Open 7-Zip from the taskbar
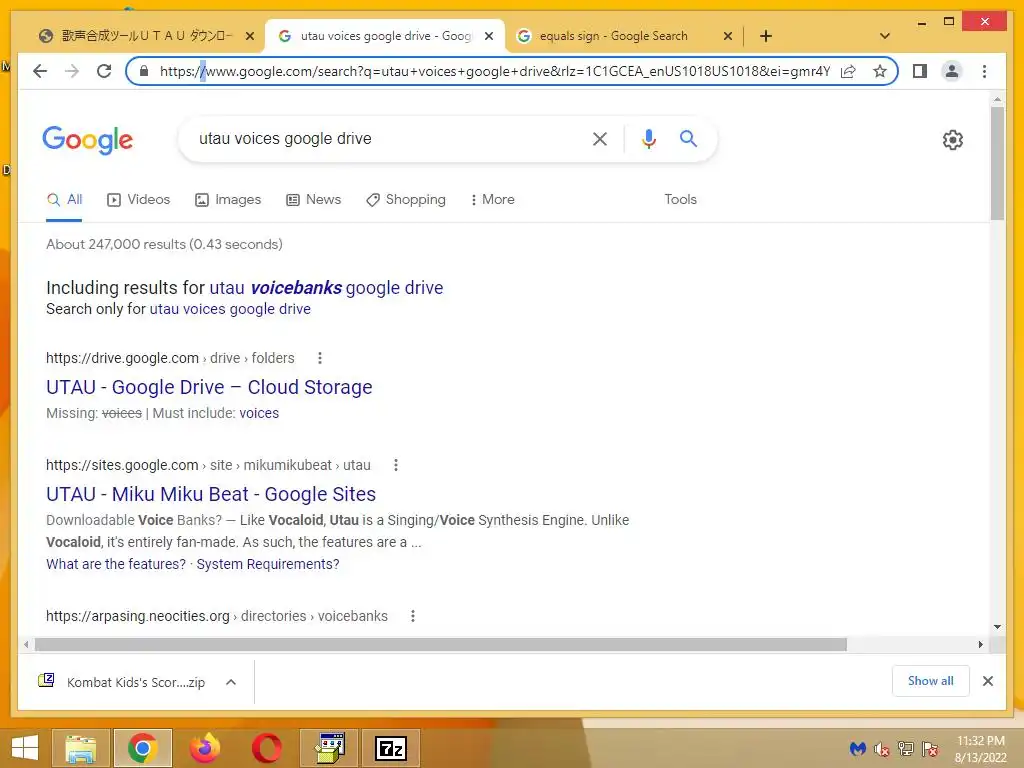 click(391, 748)
